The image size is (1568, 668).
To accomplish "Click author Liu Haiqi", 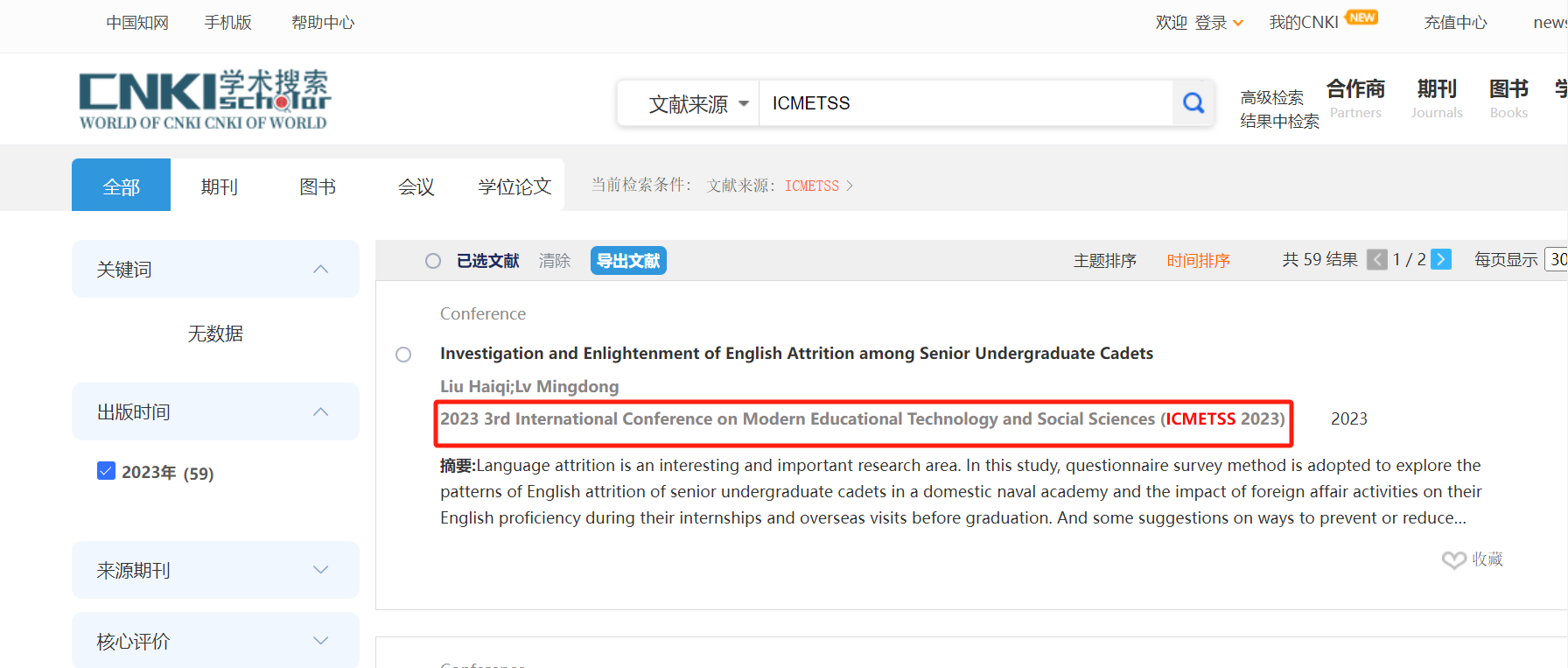I will pos(474,386).
